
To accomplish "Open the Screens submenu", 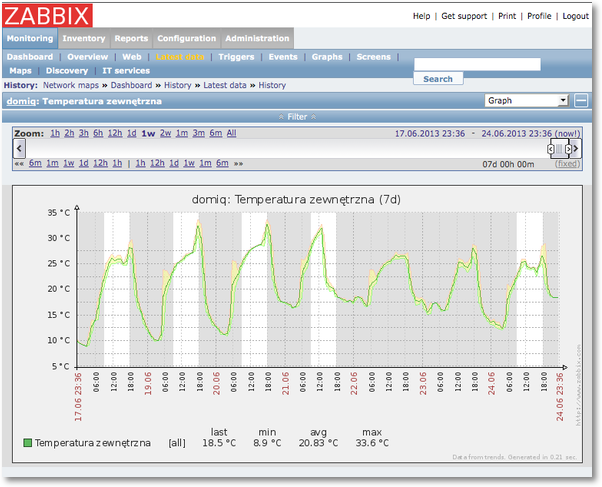I will 373,57.
